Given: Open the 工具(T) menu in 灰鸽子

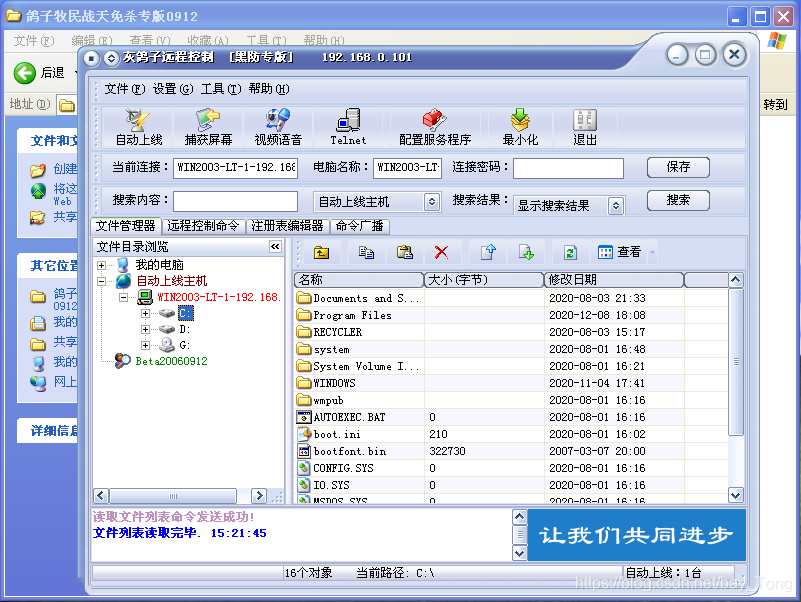Looking at the screenshot, I should [221, 89].
